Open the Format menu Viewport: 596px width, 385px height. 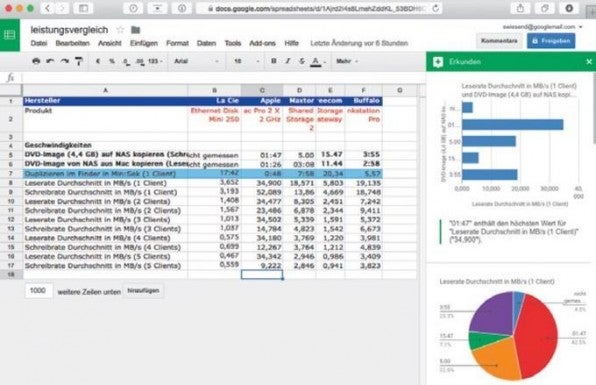(x=177, y=43)
